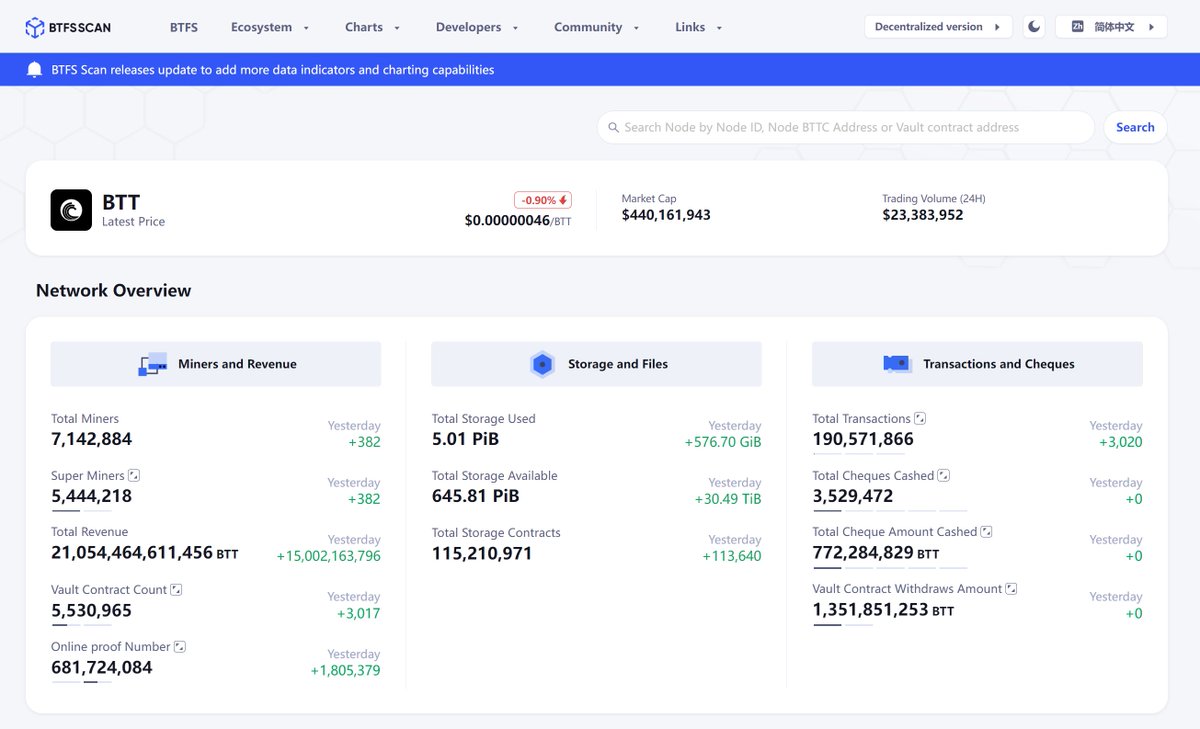Open chart icon beside Total Cheque Amount Cashed
The image size is (1200, 729).
(986, 532)
